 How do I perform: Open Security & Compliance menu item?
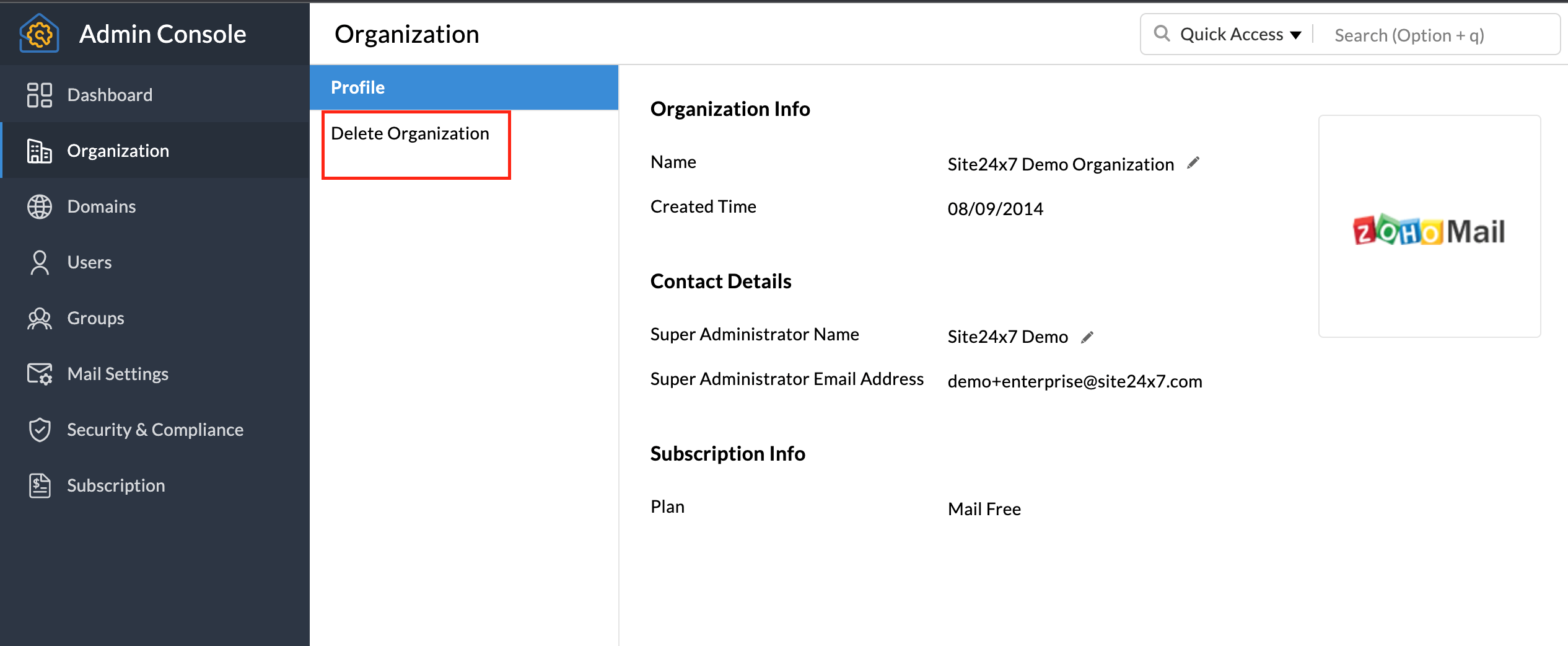(155, 430)
